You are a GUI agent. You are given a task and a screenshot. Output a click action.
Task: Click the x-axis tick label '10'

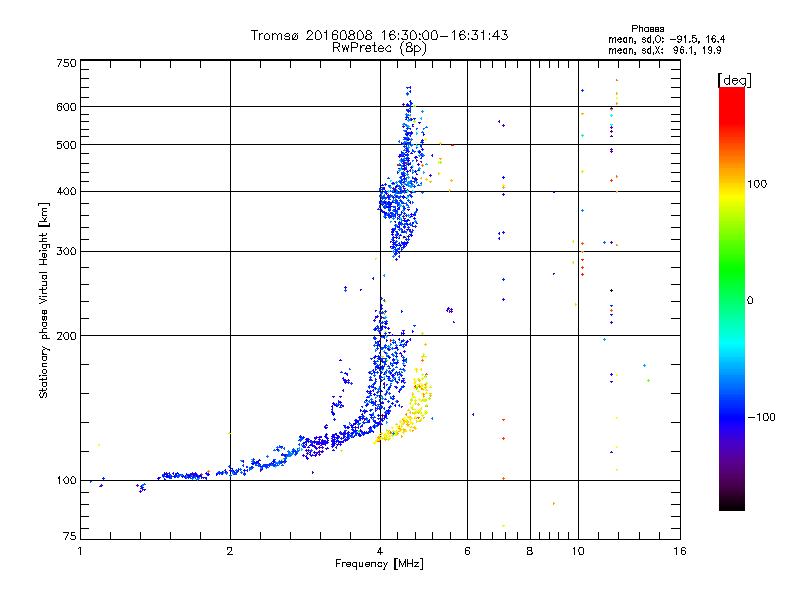578,551
